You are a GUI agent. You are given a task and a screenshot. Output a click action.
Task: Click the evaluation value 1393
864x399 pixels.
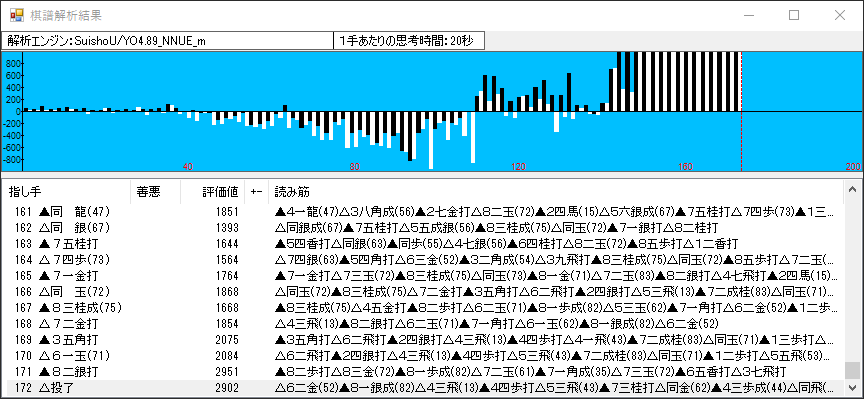[228, 228]
